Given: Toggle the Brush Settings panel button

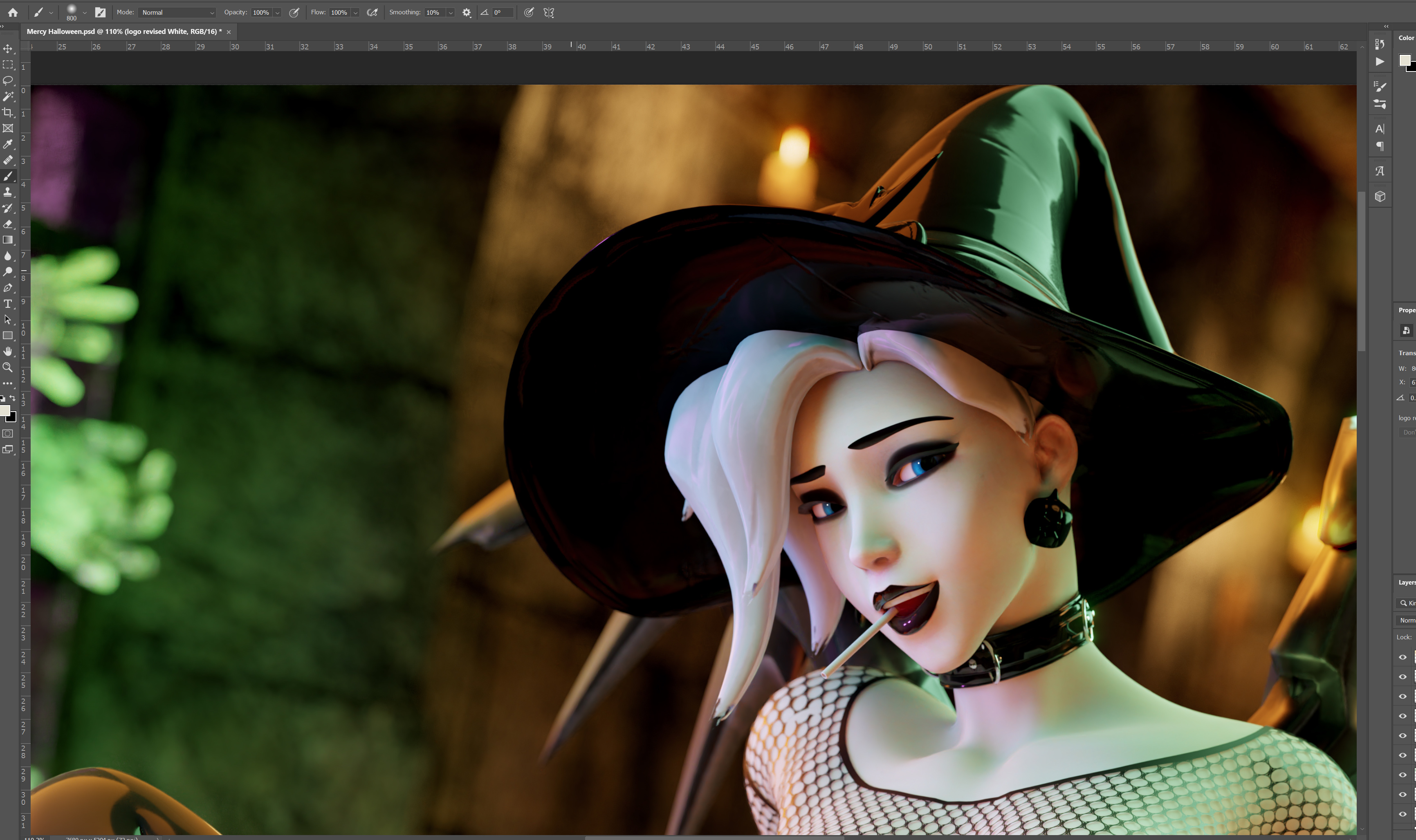Looking at the screenshot, I should click(100, 12).
